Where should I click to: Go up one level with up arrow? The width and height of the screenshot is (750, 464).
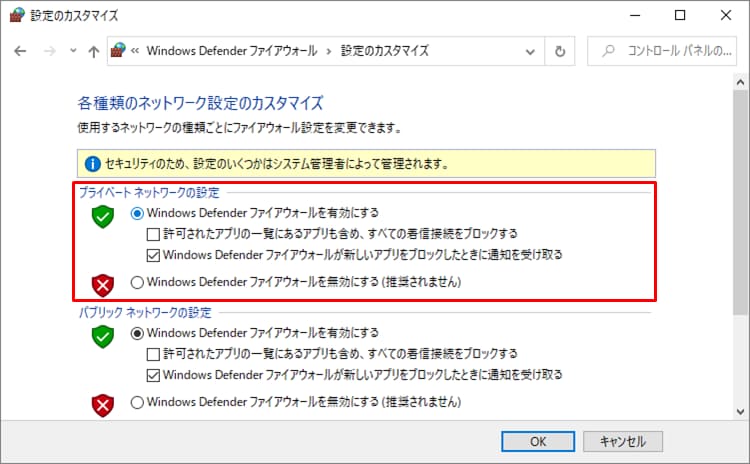pyautogui.click(x=94, y=51)
